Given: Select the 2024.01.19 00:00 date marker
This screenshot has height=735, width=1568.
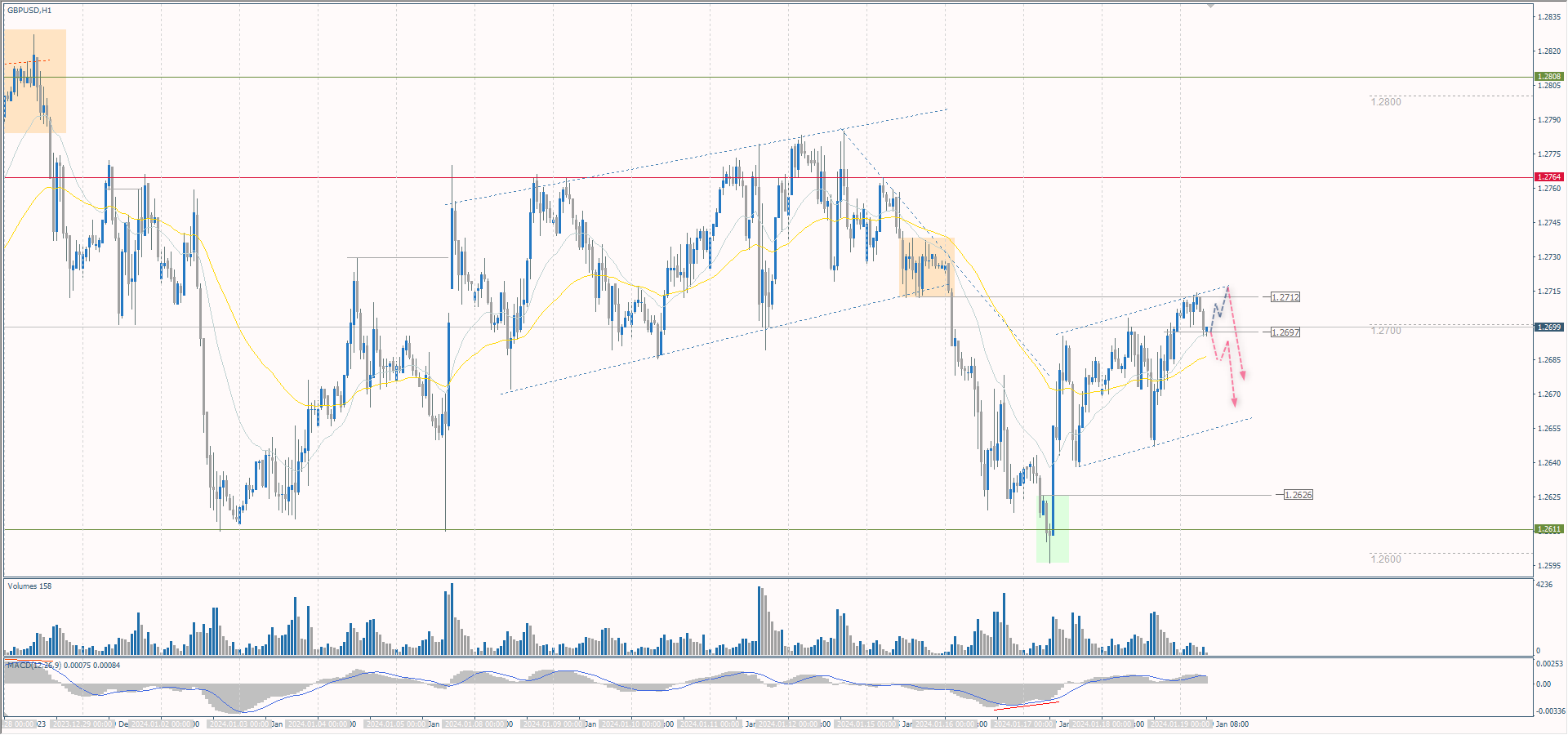Looking at the screenshot, I should tap(1180, 724).
